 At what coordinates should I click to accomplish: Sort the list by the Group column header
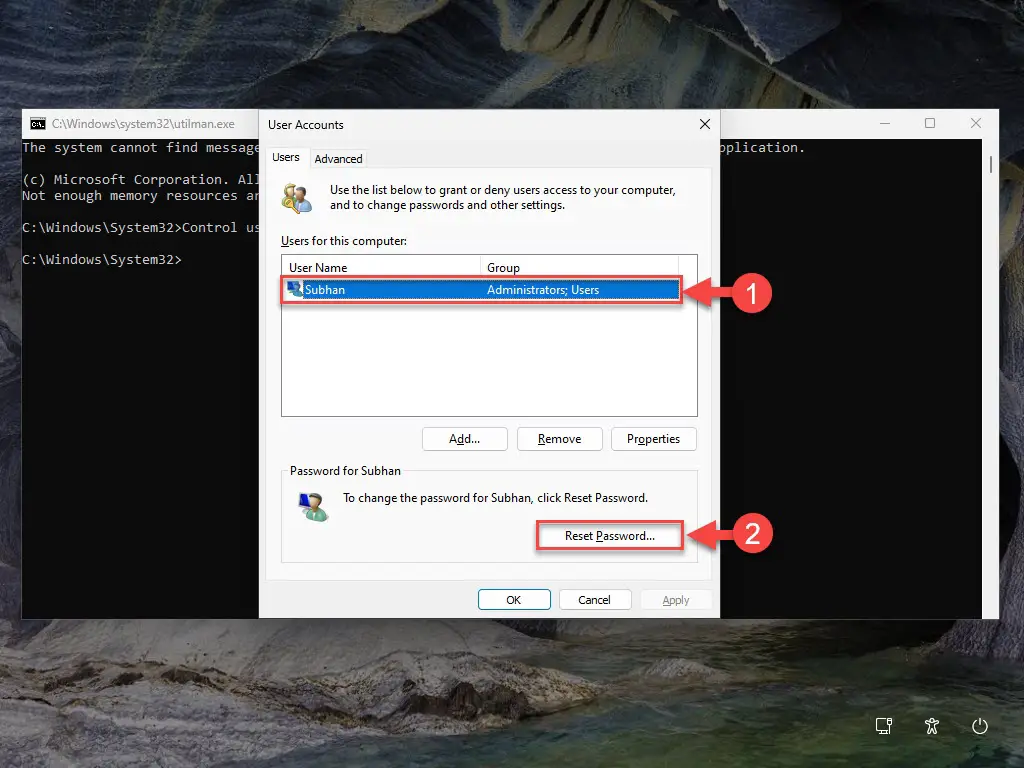tap(503, 267)
